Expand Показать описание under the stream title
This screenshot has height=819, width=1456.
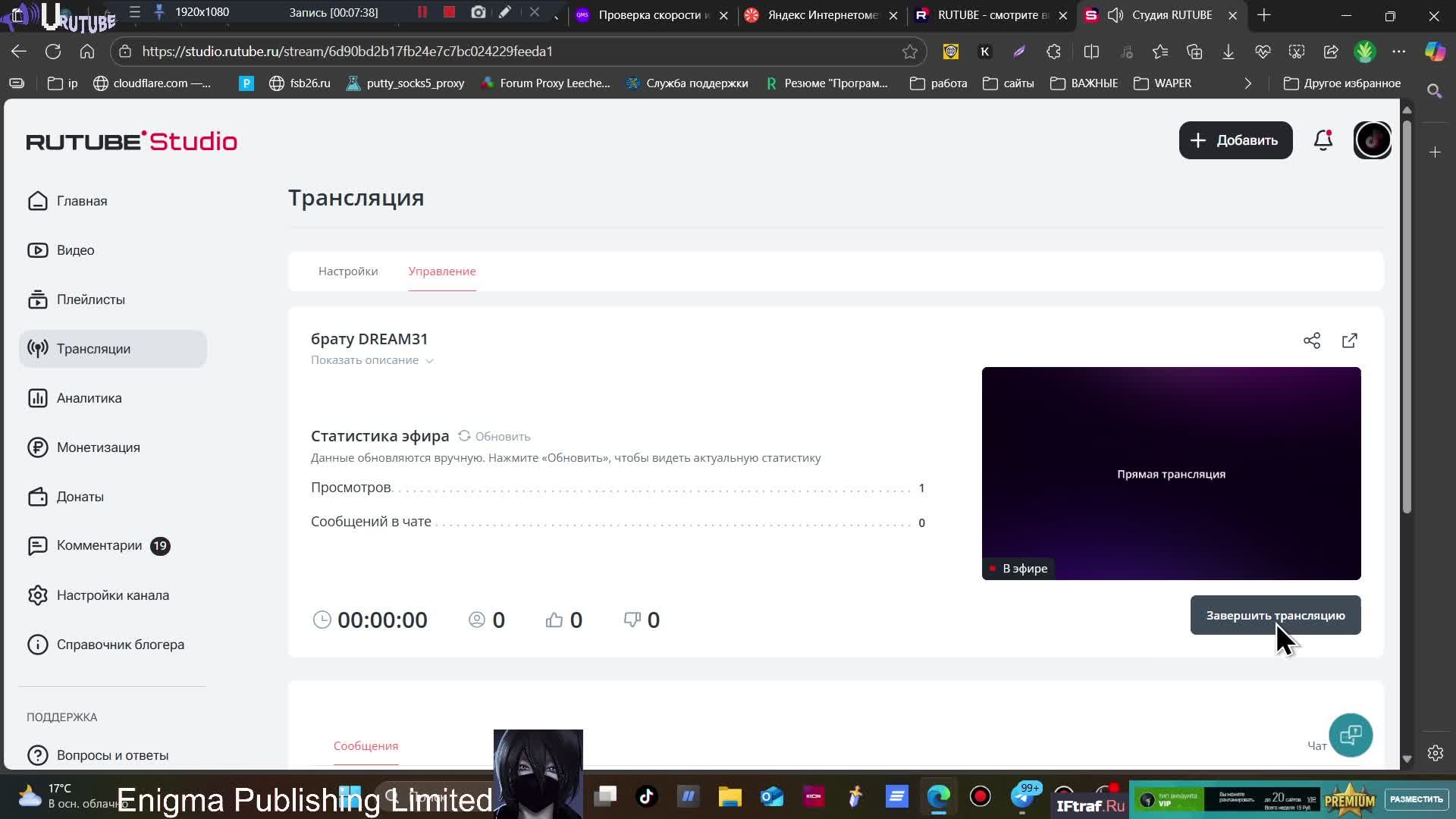pyautogui.click(x=372, y=360)
